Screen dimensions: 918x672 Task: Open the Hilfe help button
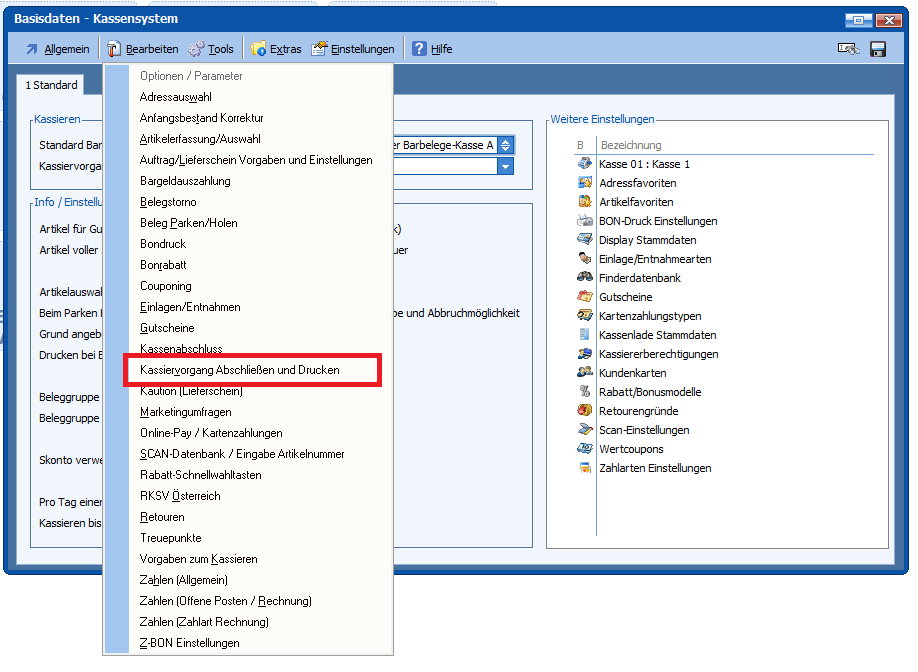(432, 49)
